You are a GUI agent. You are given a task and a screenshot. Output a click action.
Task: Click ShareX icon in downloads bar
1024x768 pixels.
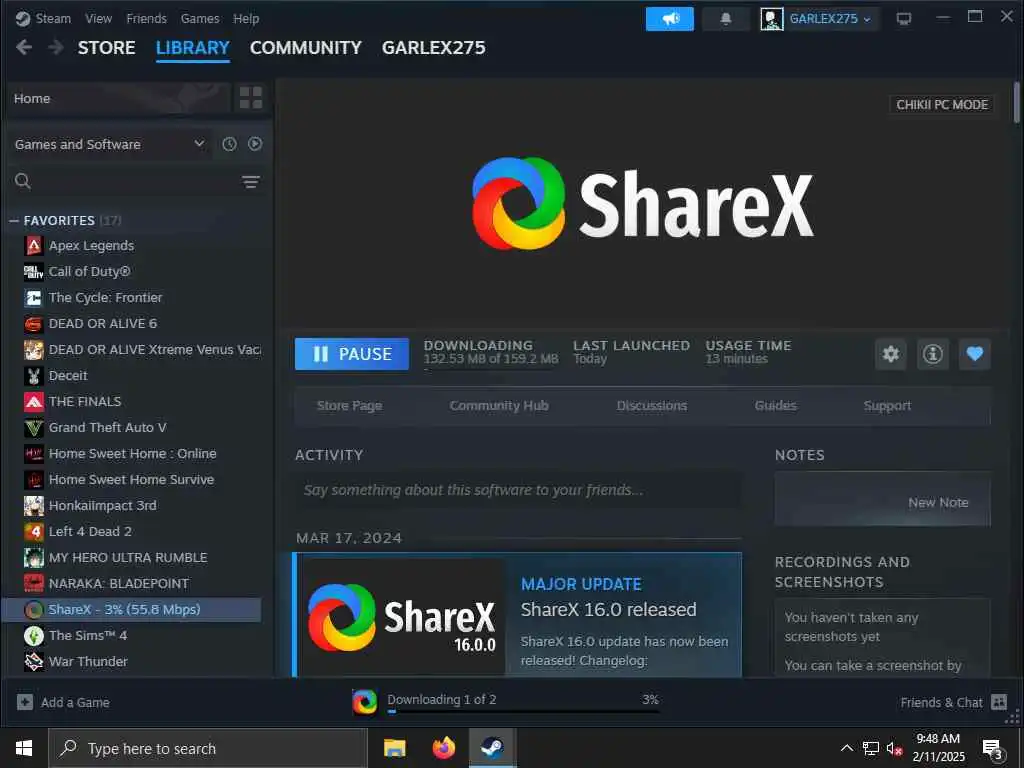[364, 702]
